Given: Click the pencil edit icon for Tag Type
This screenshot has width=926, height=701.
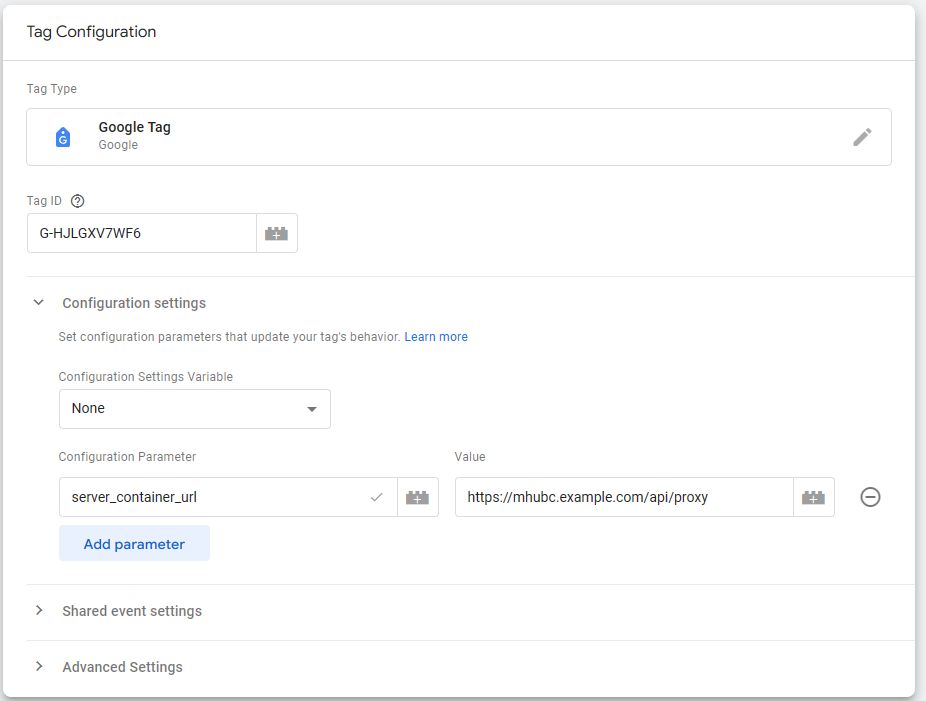Looking at the screenshot, I should tap(862, 137).
